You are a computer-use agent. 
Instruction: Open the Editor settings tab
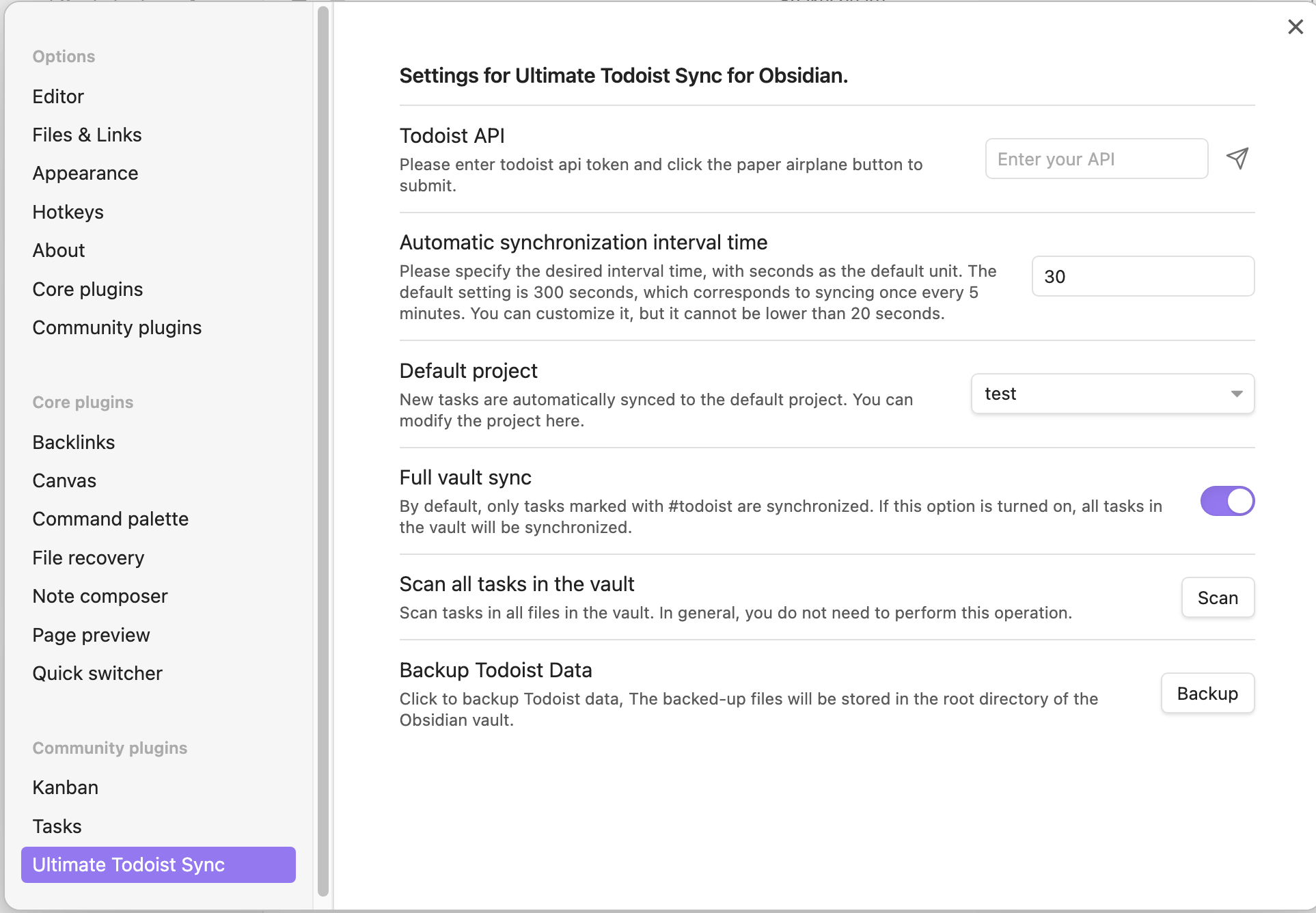click(x=58, y=96)
